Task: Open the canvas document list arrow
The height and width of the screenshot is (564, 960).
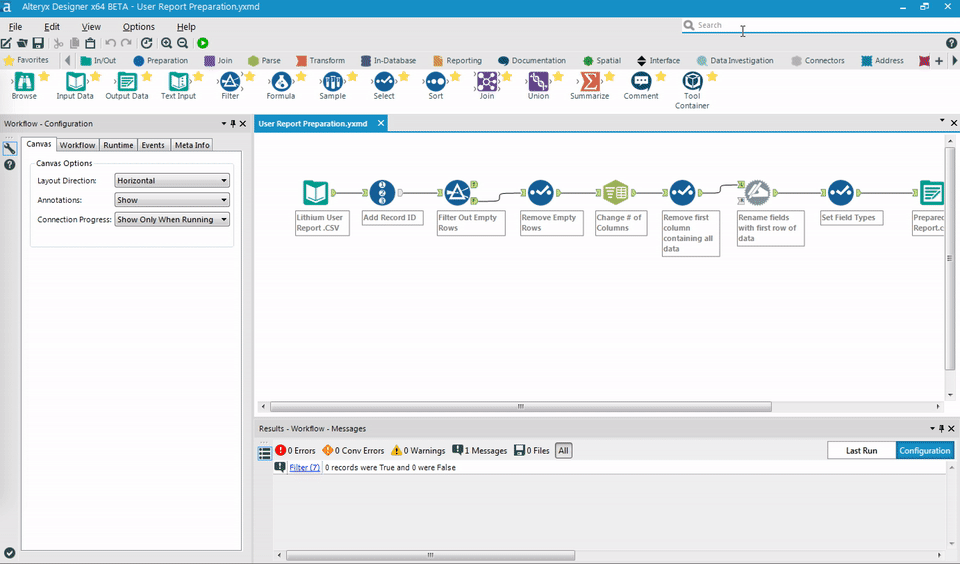Action: click(x=942, y=121)
